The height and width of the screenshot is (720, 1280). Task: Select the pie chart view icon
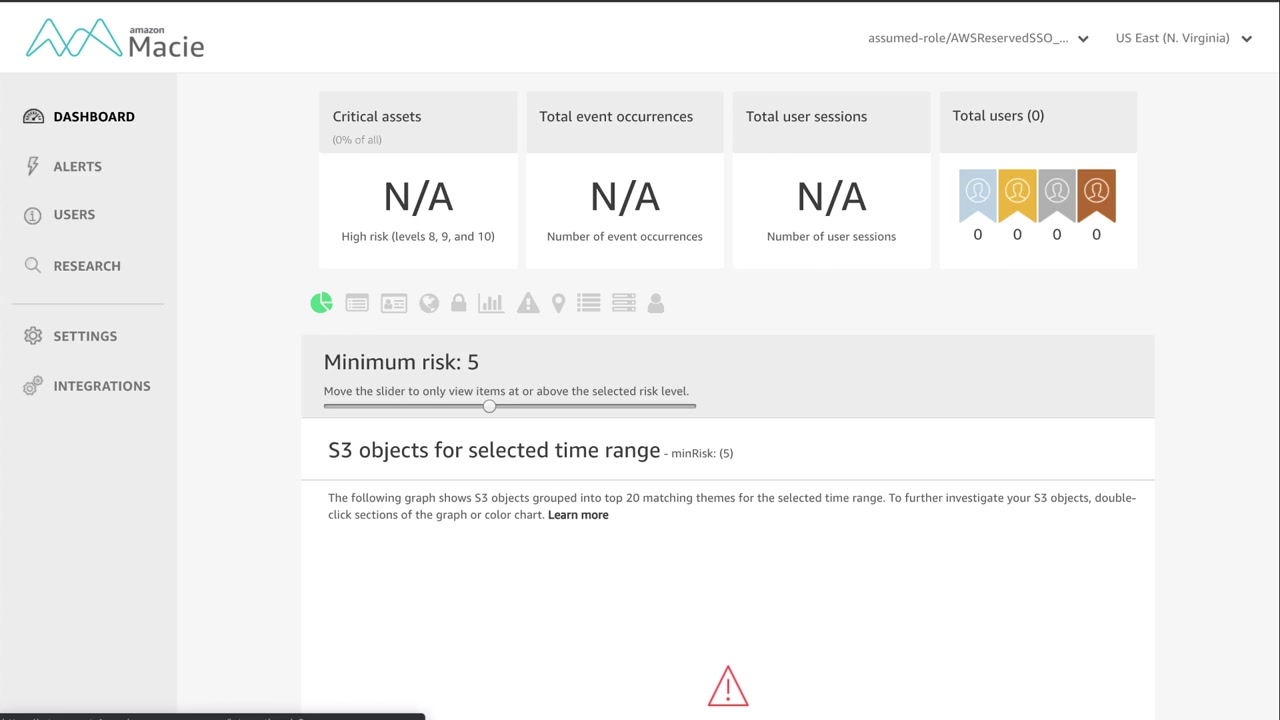[x=321, y=303]
